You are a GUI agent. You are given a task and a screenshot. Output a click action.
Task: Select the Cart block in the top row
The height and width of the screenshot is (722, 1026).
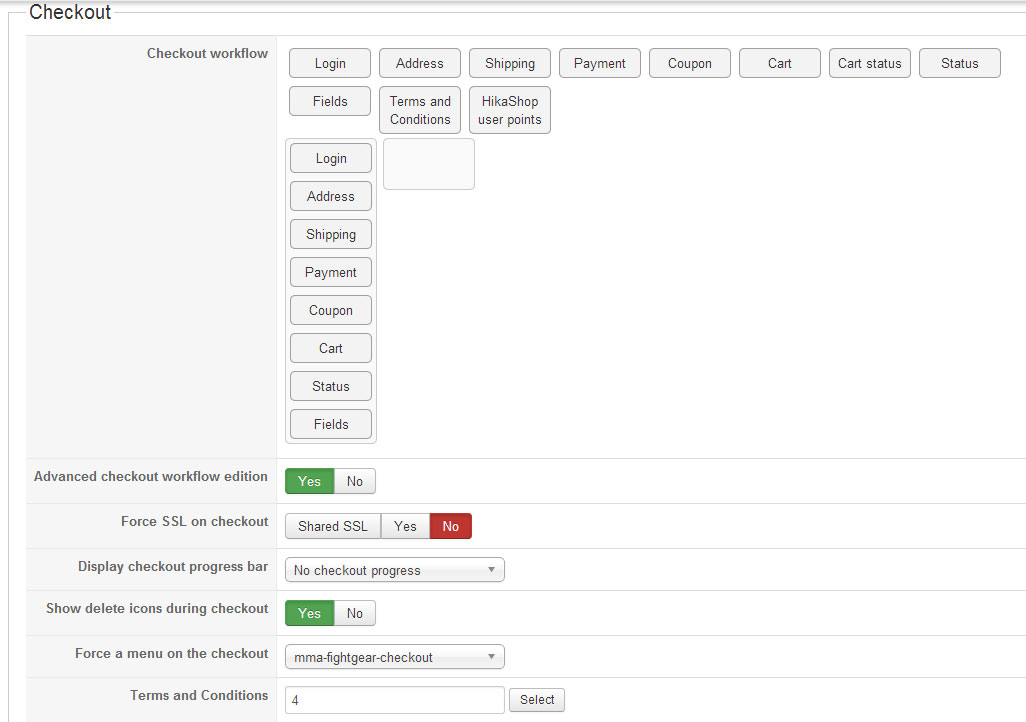[780, 63]
